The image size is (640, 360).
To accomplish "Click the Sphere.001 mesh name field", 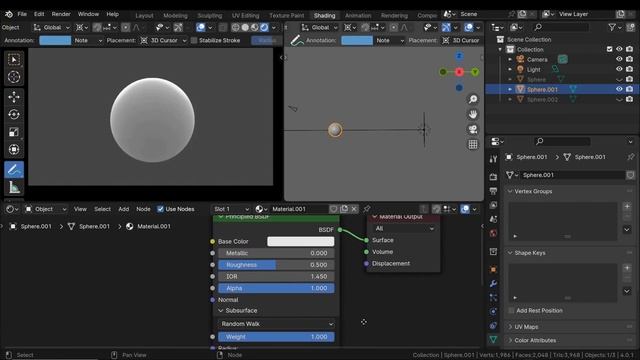I will point(572,175).
